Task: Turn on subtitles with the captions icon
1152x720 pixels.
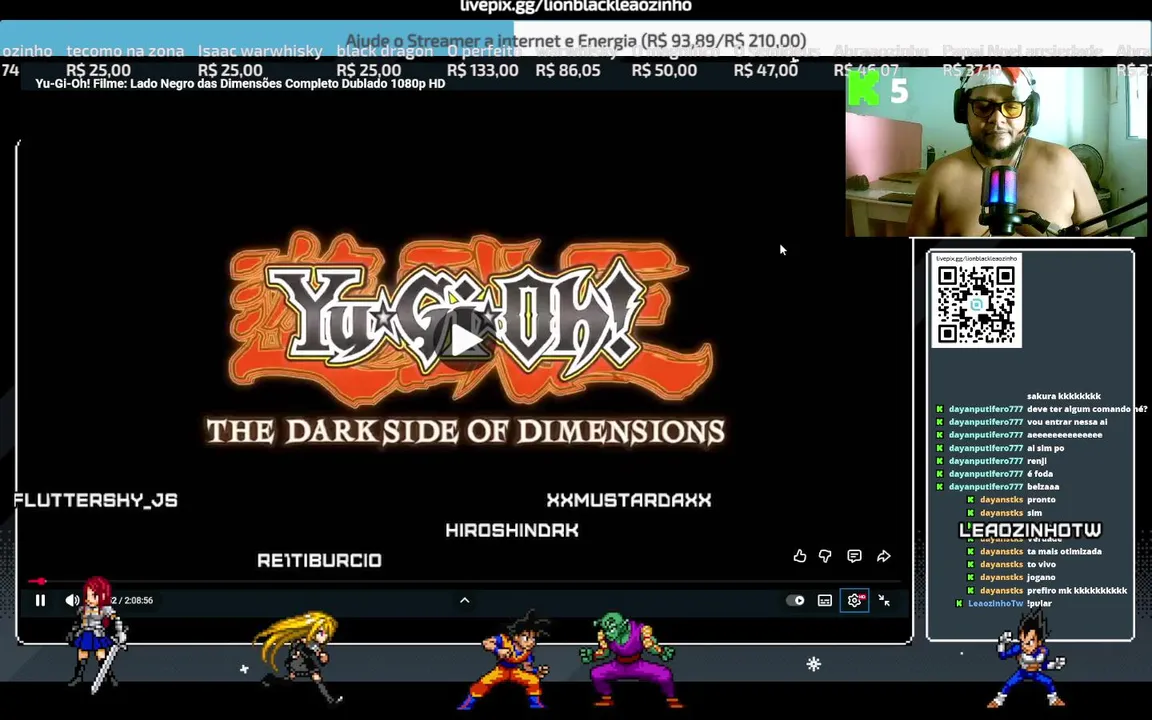Action: [825, 600]
